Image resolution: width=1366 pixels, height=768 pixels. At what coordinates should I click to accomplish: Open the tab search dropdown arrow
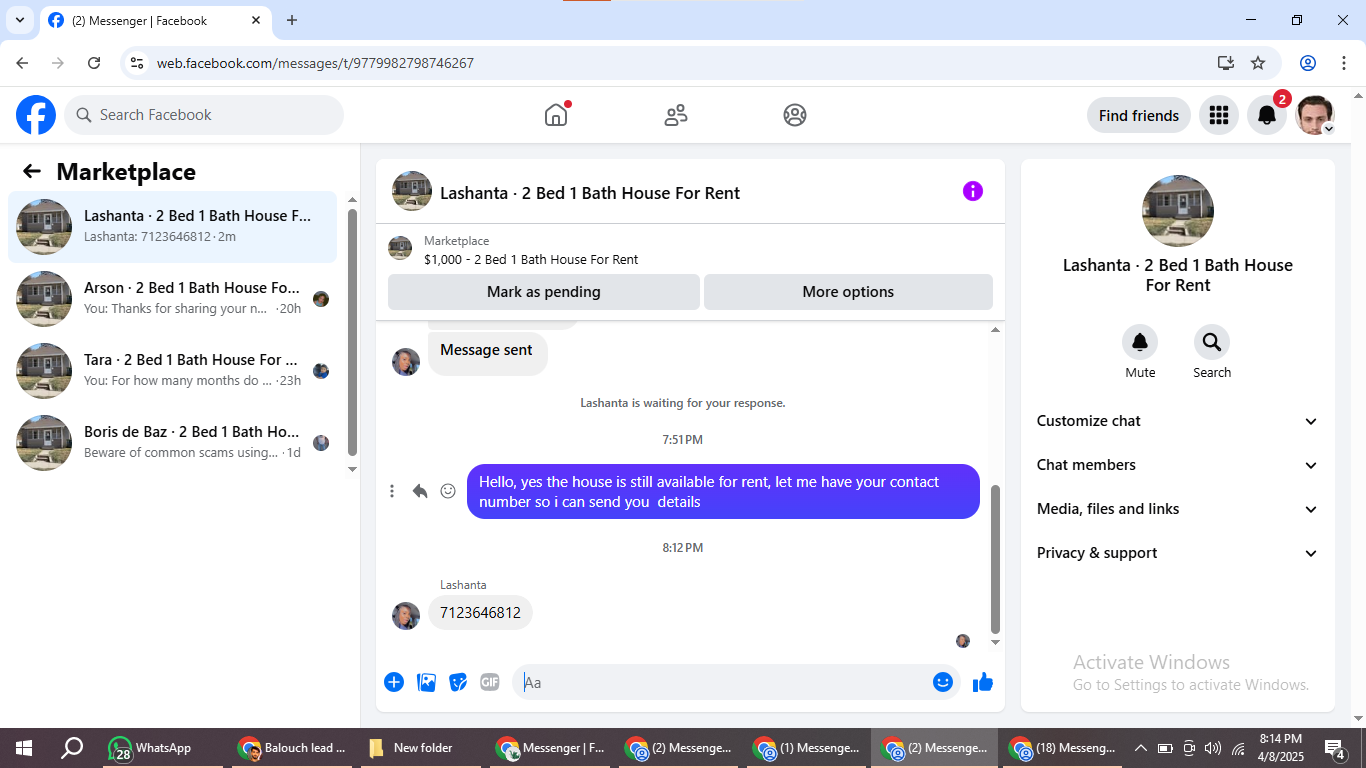coord(19,20)
